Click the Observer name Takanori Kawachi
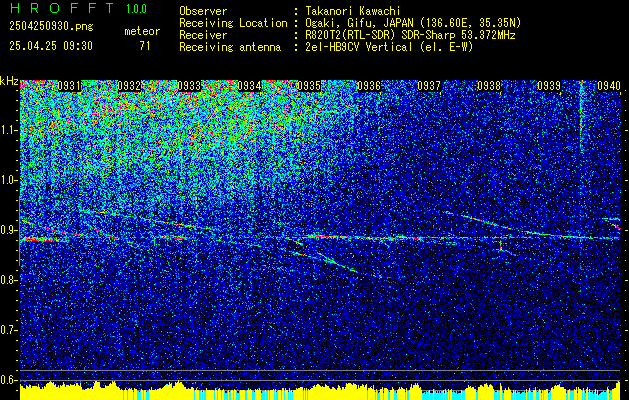 click(353, 11)
